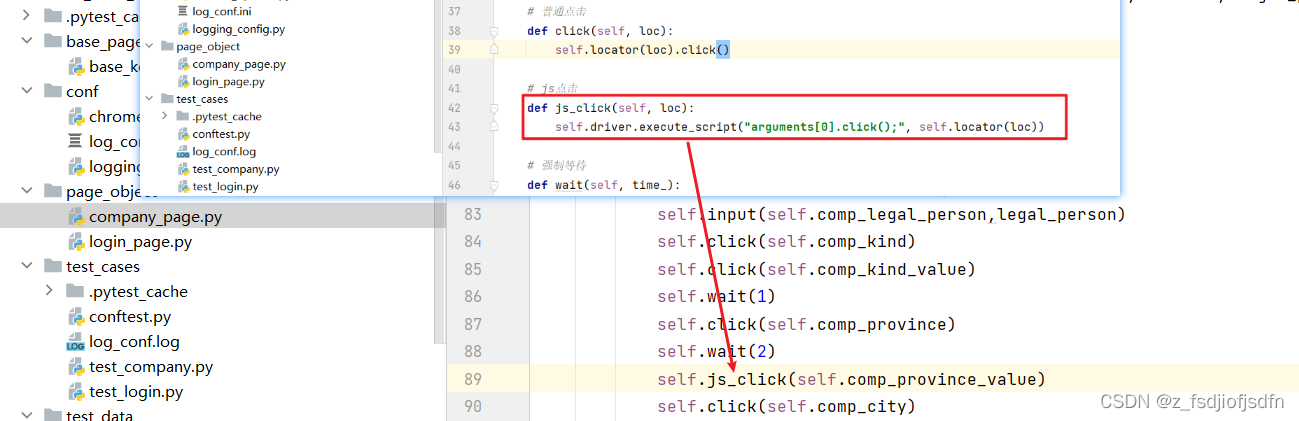
Task: Click the self.click(self.comp_city) line
Action: (x=786, y=406)
